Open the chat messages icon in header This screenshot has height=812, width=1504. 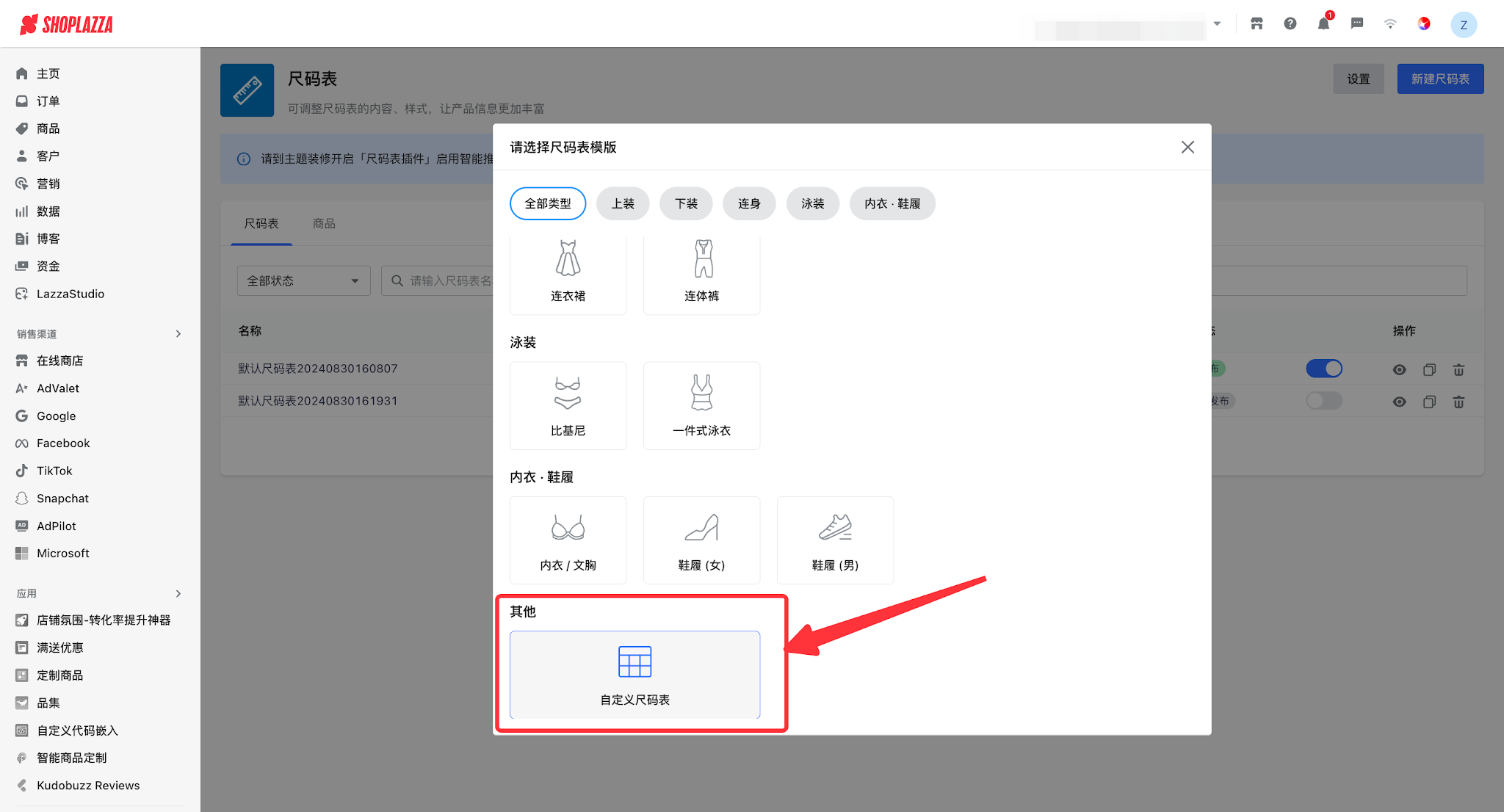pos(1357,23)
